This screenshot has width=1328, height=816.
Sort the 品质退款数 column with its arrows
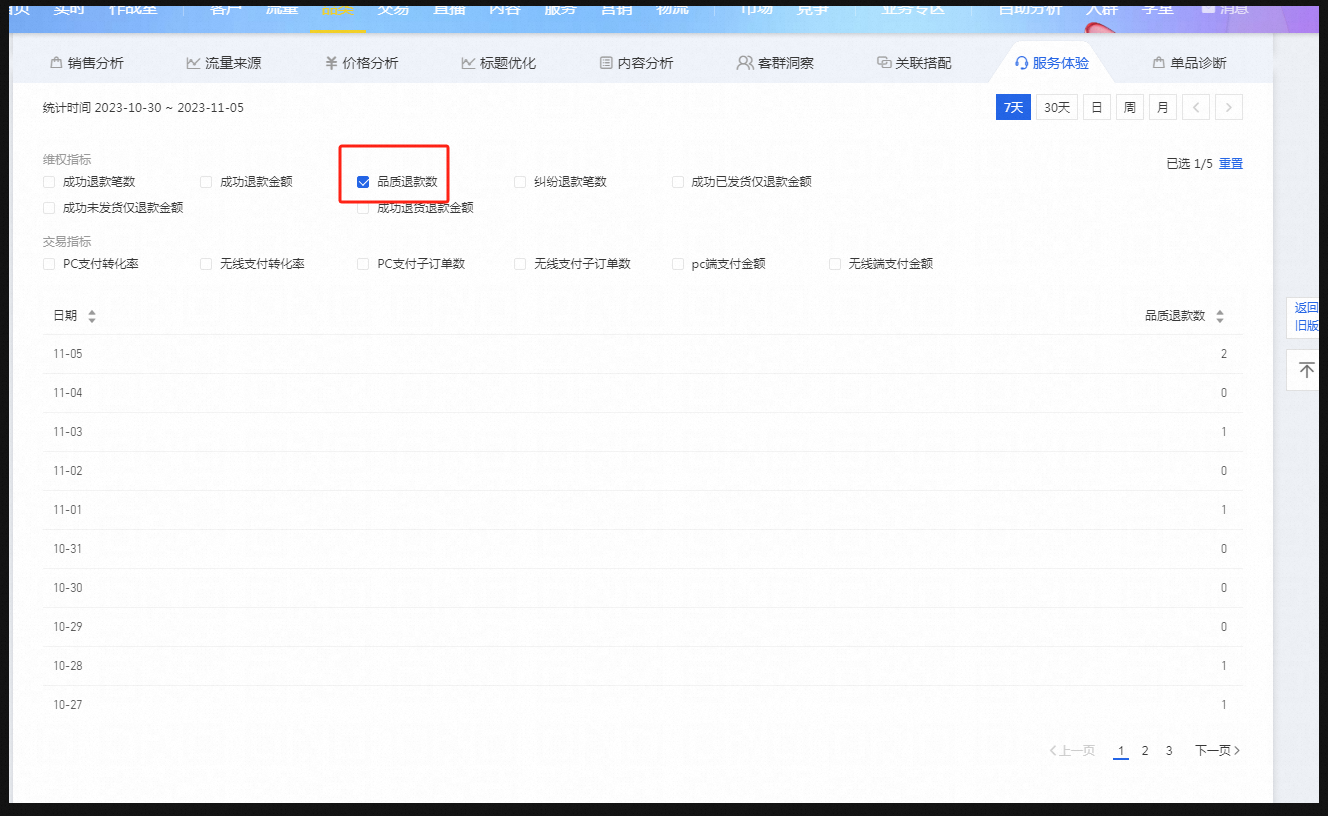[x=1219, y=316]
